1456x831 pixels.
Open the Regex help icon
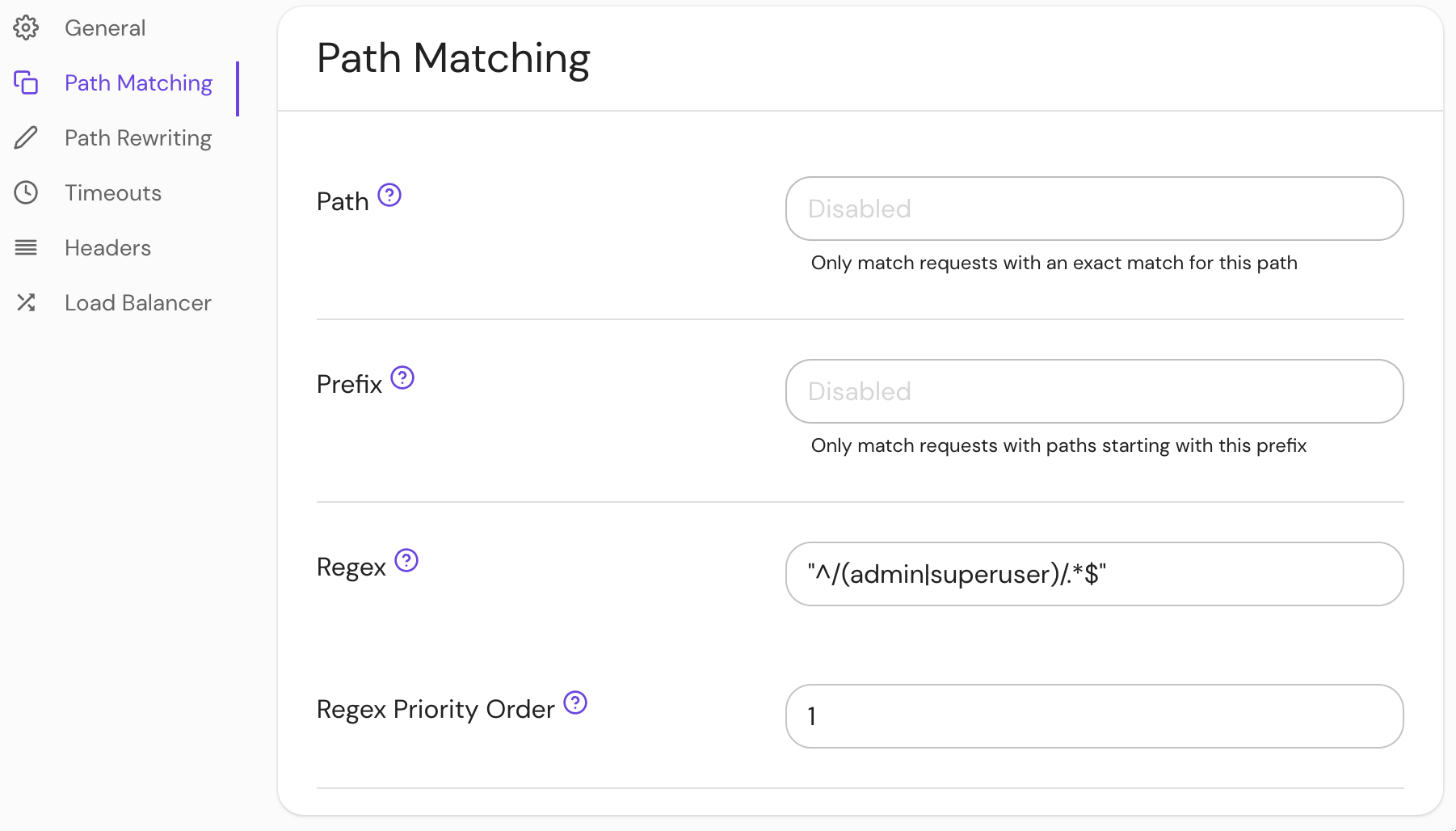point(407,560)
